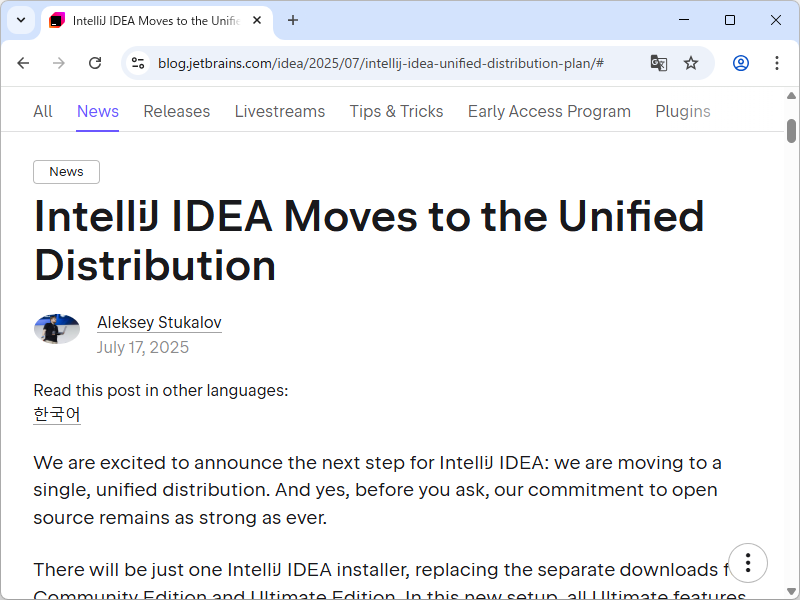Click the floating three-dot button on the page
This screenshot has width=800, height=600.
747,562
